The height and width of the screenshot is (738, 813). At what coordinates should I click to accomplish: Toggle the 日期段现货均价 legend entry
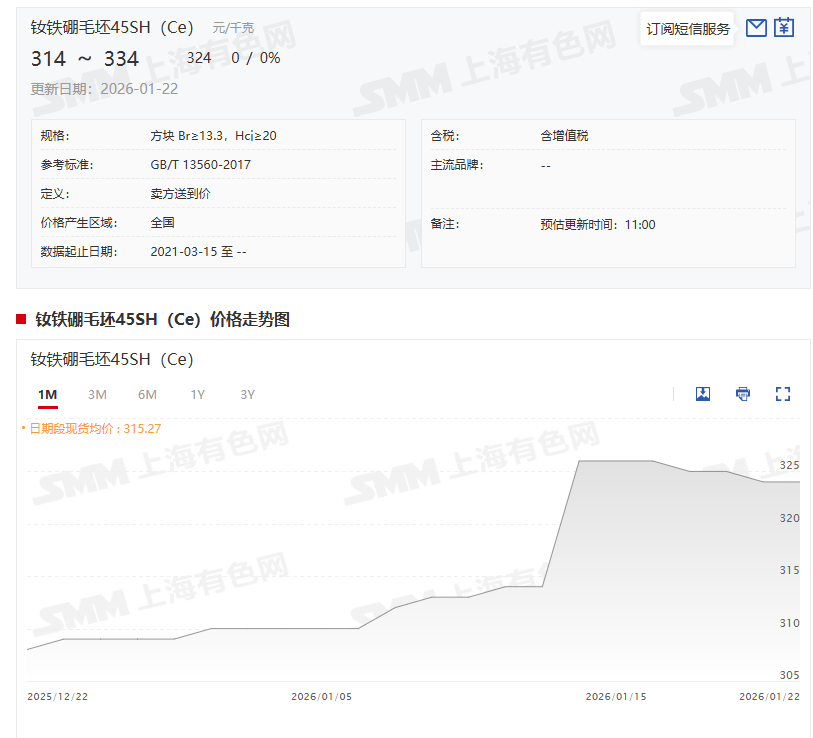(x=94, y=428)
